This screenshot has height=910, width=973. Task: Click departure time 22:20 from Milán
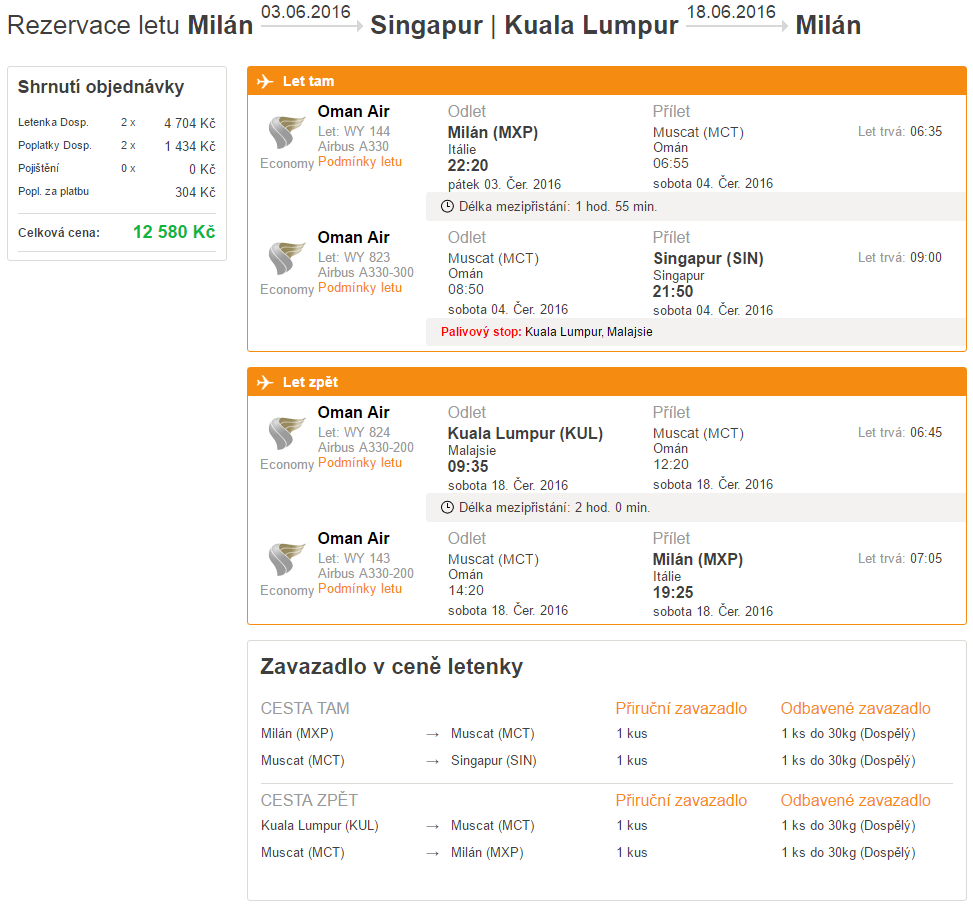coord(468,166)
